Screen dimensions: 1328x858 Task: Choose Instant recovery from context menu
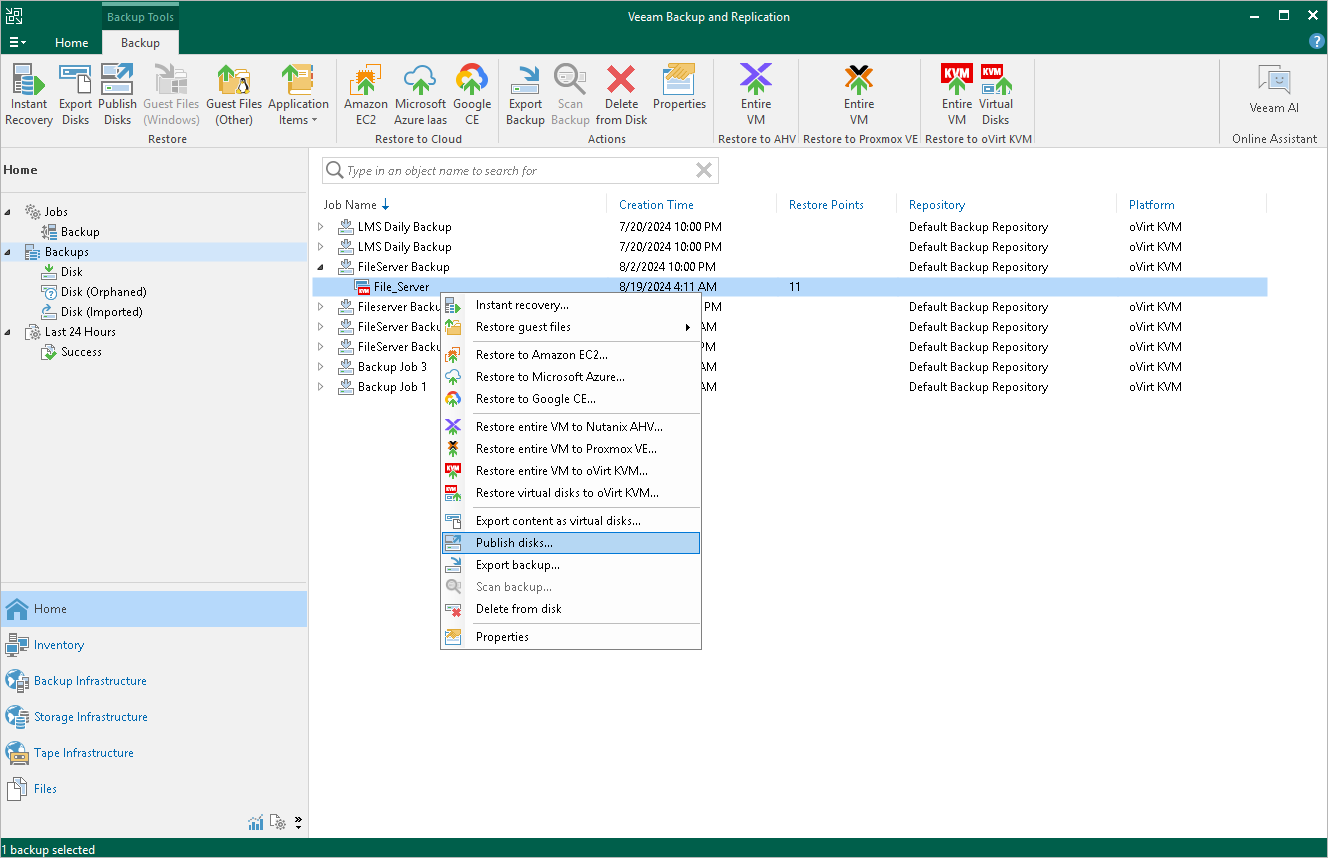[x=571, y=305]
